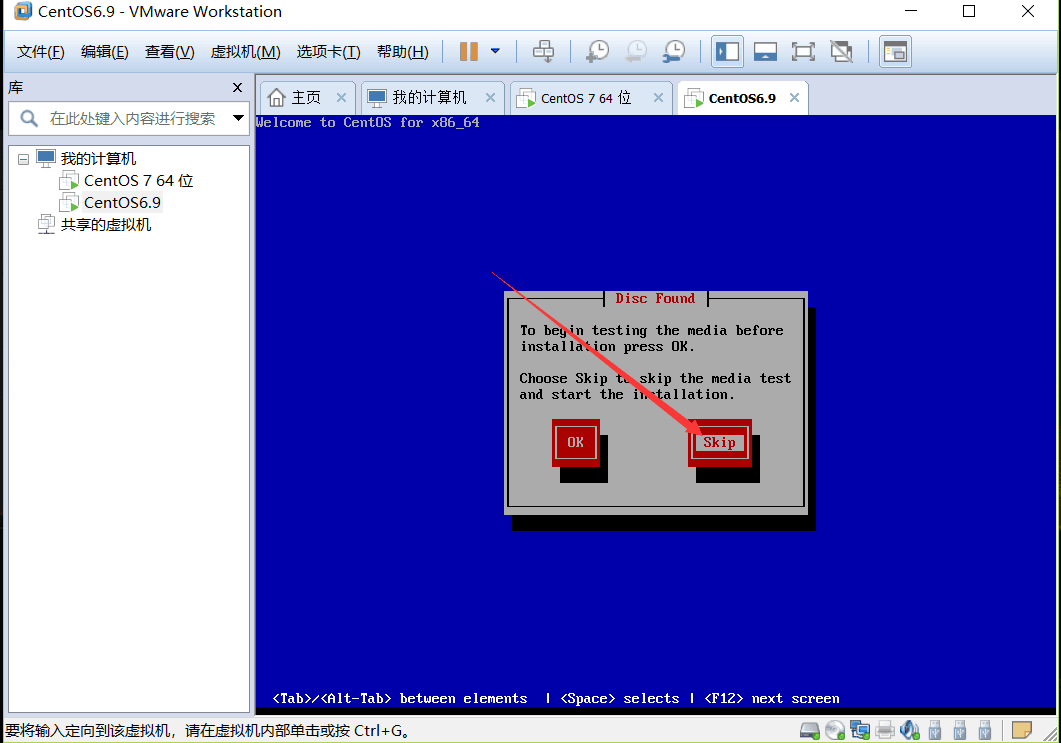Click the printer device status icon
The image size is (1061, 743).
click(x=885, y=731)
